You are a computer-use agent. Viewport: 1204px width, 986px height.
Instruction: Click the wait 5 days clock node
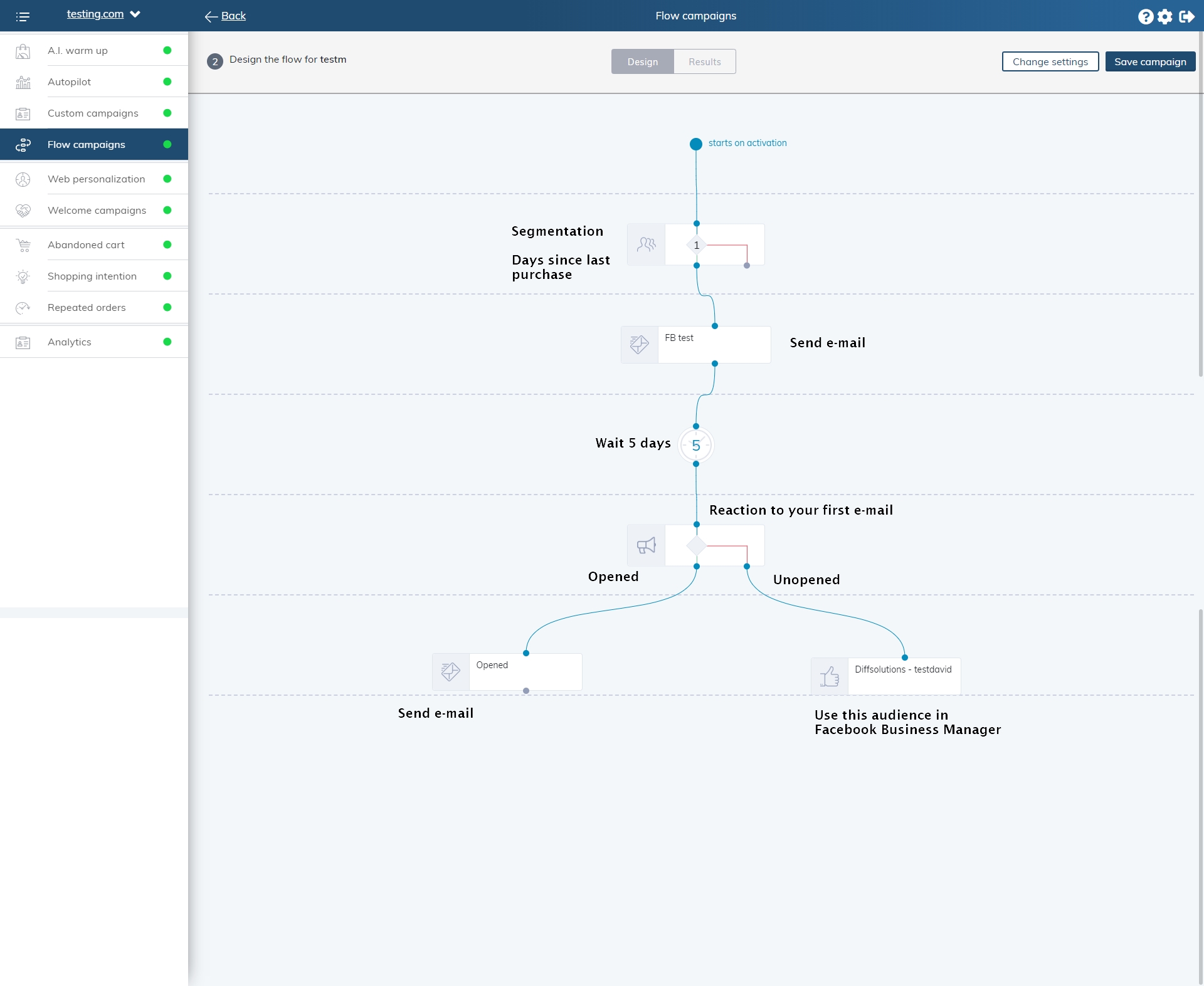pos(696,446)
